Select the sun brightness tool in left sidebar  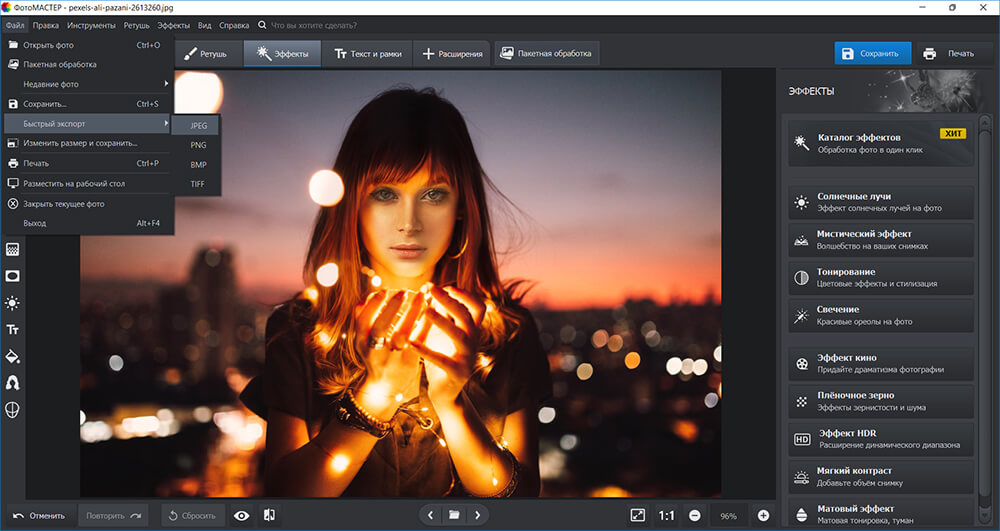click(12, 303)
